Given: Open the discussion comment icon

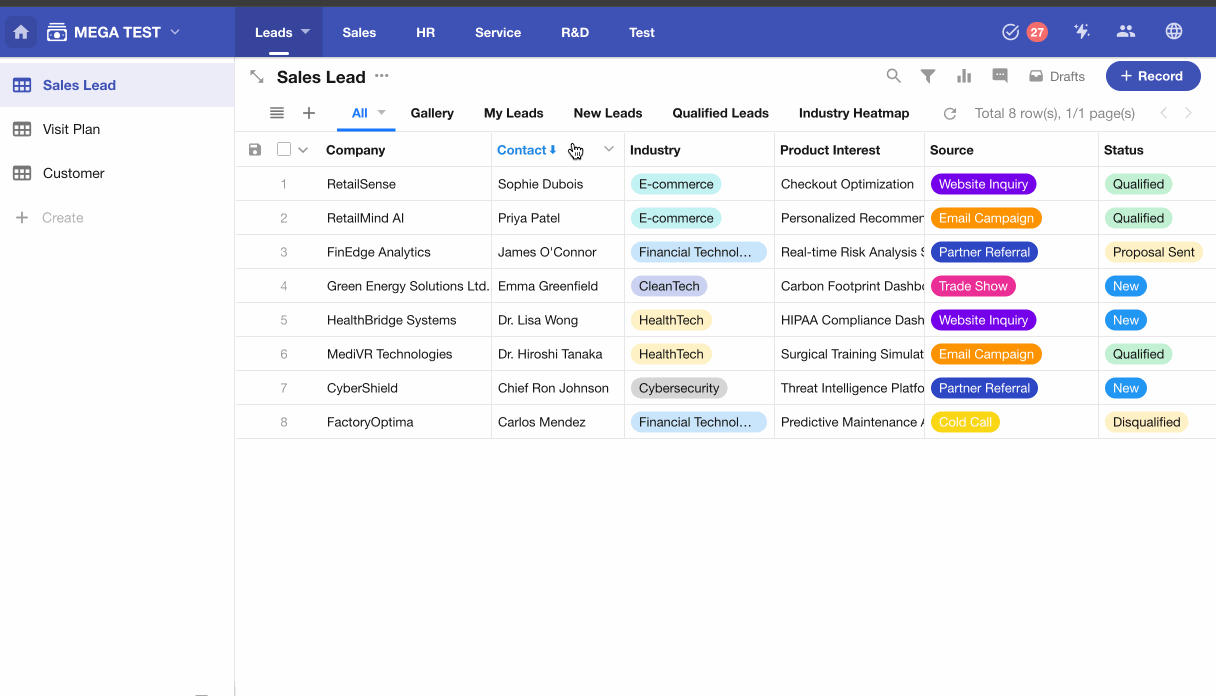Looking at the screenshot, I should [999, 76].
